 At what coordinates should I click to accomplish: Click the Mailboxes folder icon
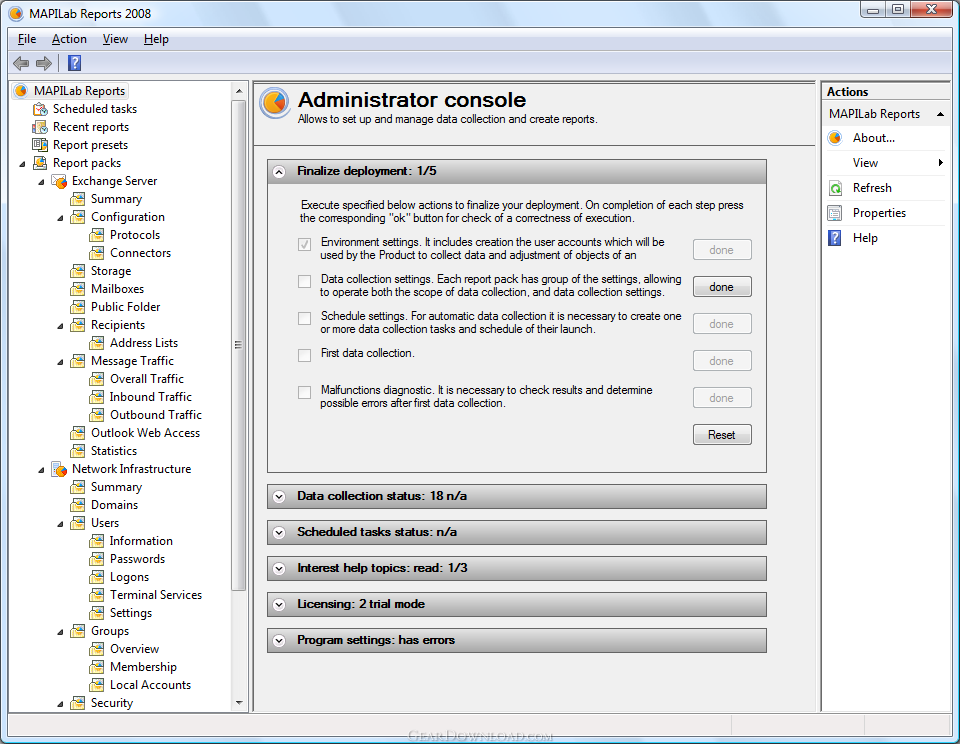[78, 289]
